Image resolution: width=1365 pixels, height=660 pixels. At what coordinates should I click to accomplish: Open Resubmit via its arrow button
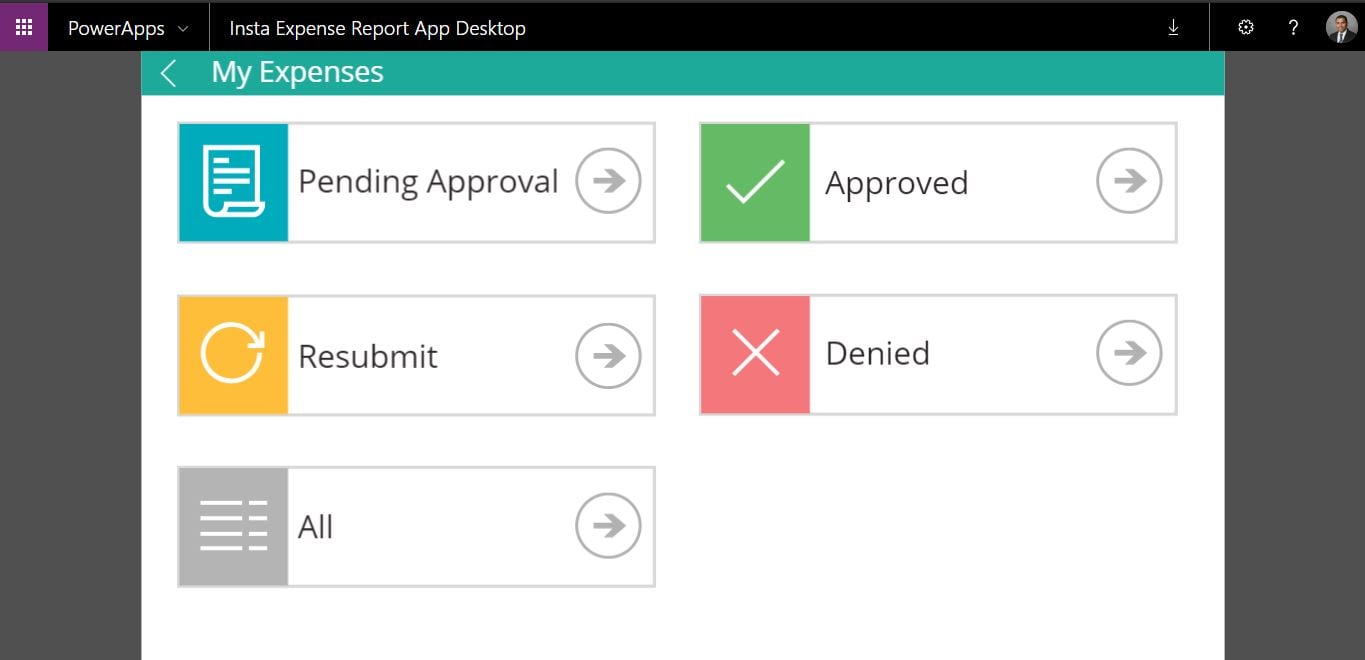click(x=608, y=355)
